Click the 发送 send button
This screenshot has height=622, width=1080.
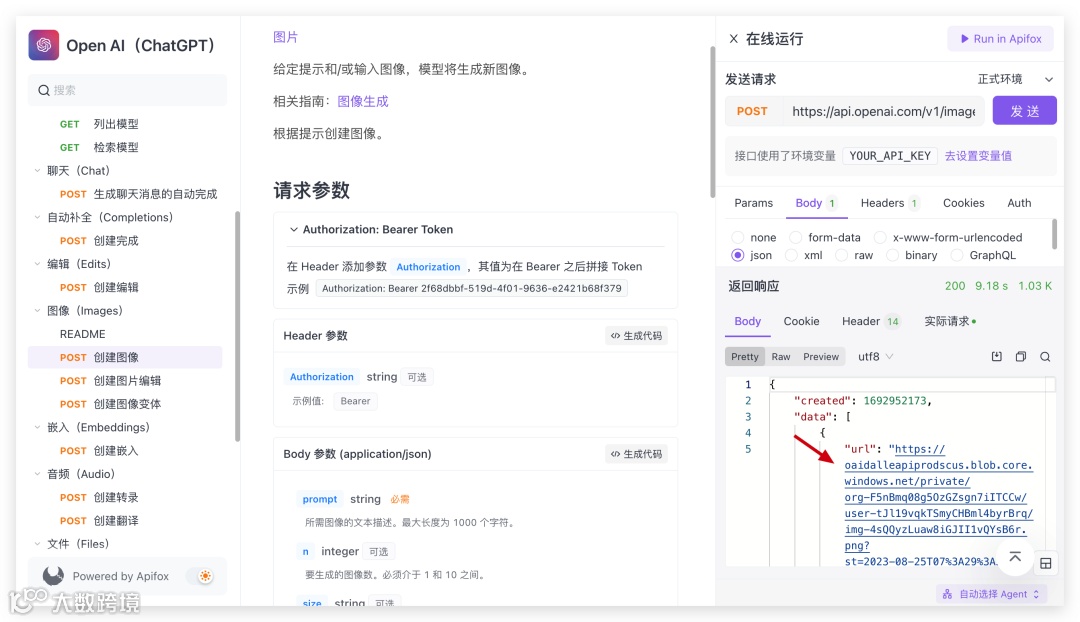1024,111
